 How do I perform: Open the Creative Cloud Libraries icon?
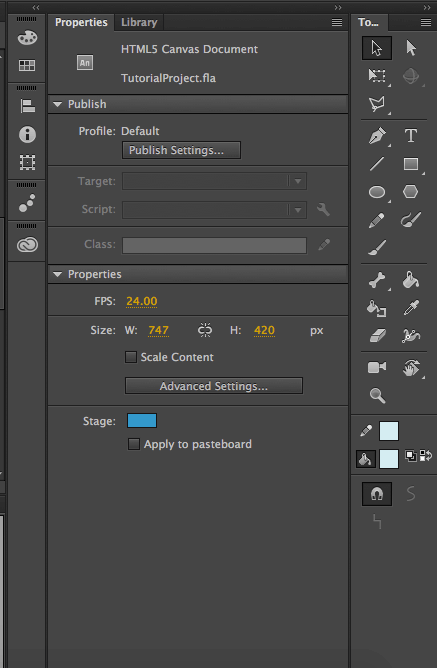(27, 245)
